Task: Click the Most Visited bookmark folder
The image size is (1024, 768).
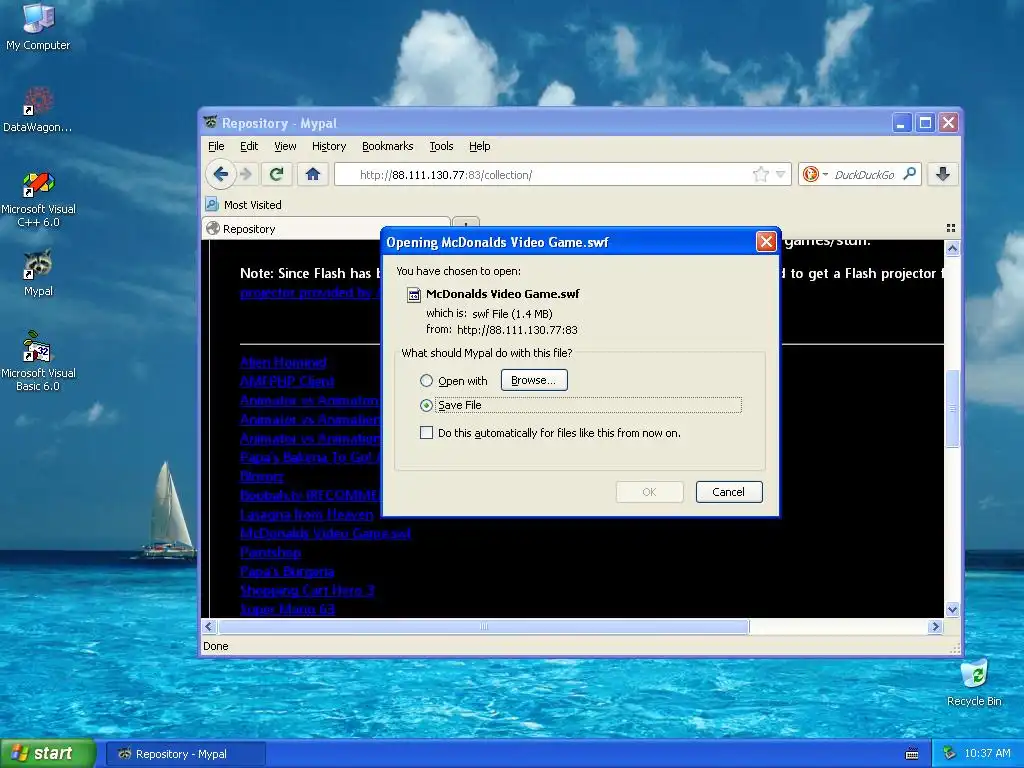Action: 244,204
